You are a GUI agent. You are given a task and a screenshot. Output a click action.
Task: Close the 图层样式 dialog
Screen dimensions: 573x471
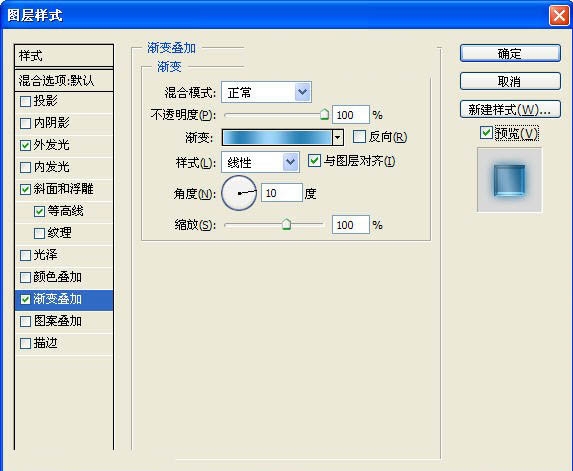559,16
